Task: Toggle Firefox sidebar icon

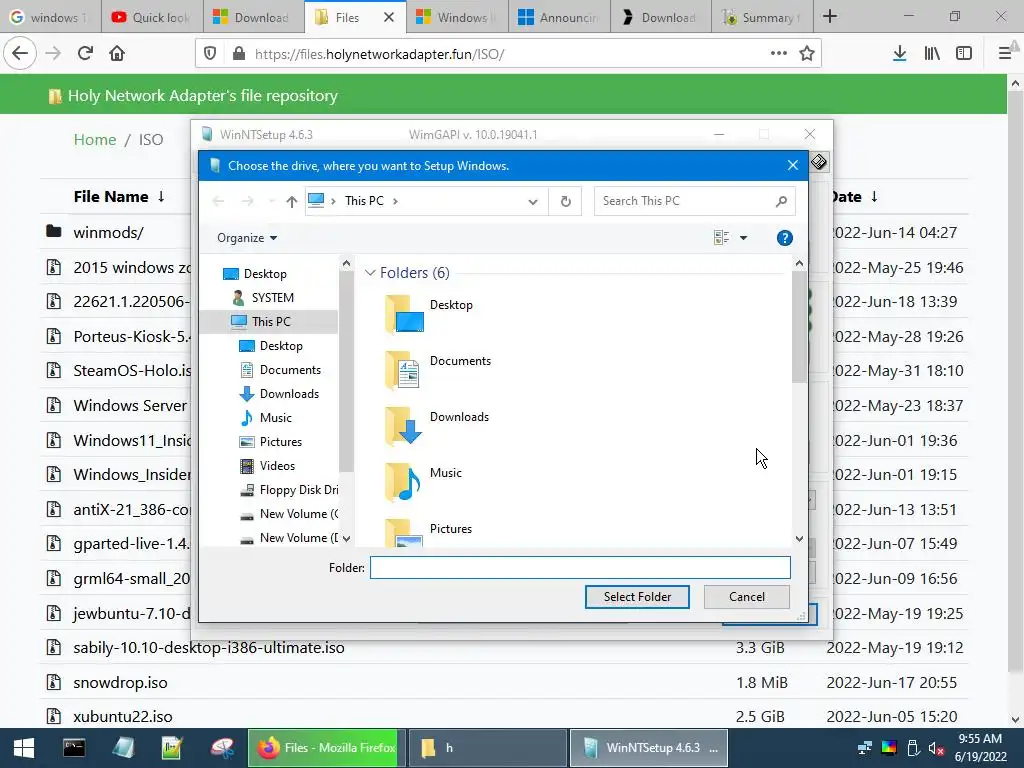Action: point(964,54)
